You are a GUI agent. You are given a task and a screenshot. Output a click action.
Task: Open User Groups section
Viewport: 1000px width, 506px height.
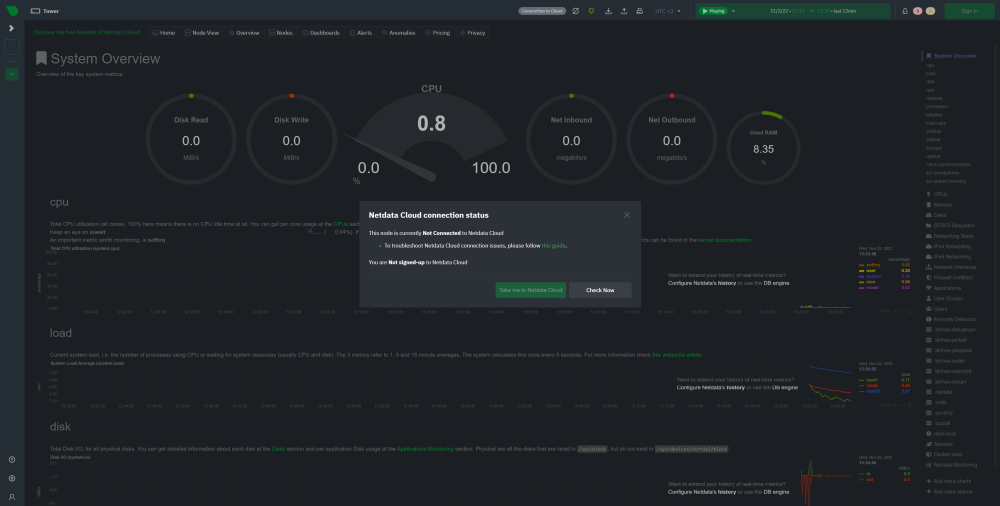pyautogui.click(x=944, y=299)
